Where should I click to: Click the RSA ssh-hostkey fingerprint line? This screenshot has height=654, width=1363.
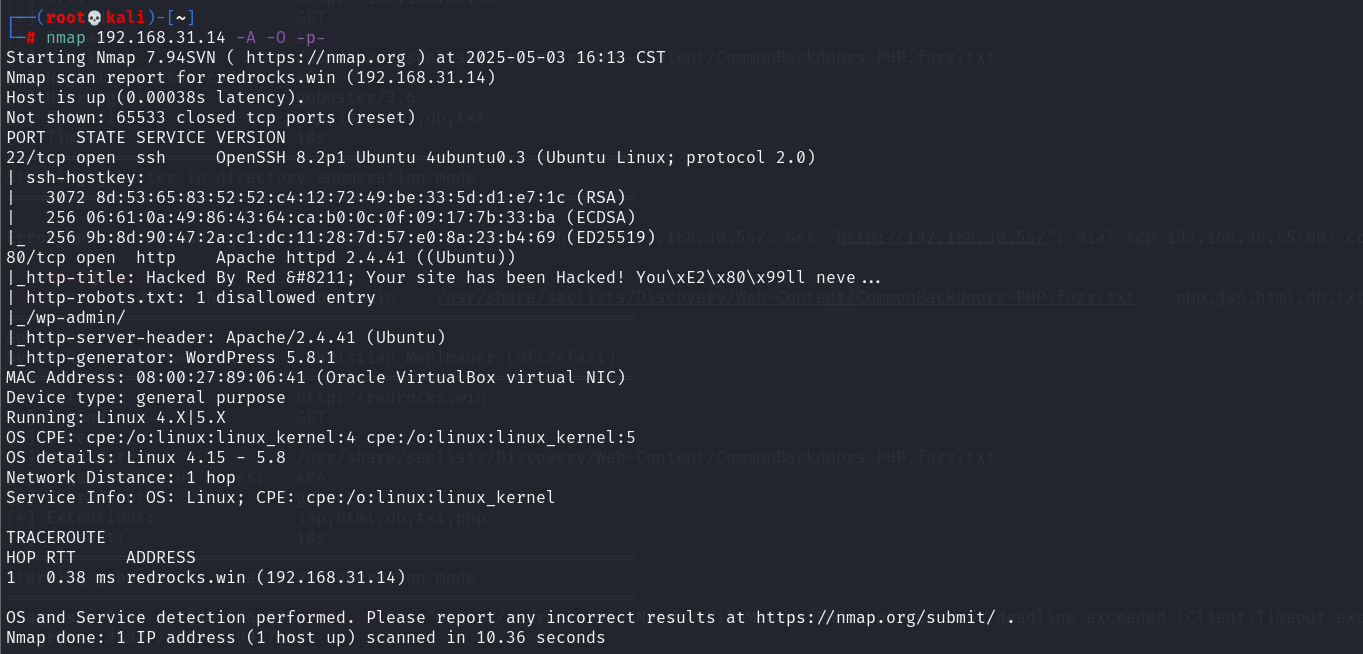coord(320,197)
